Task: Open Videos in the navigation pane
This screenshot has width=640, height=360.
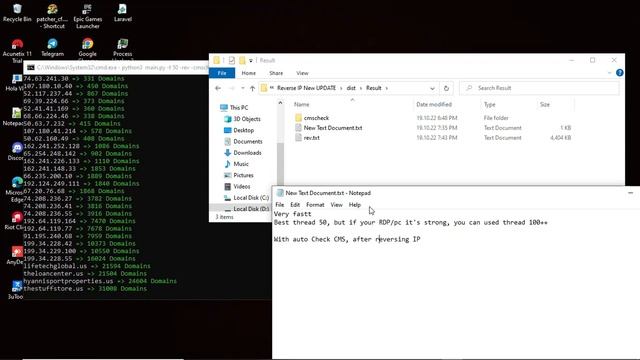Action: (x=242, y=186)
